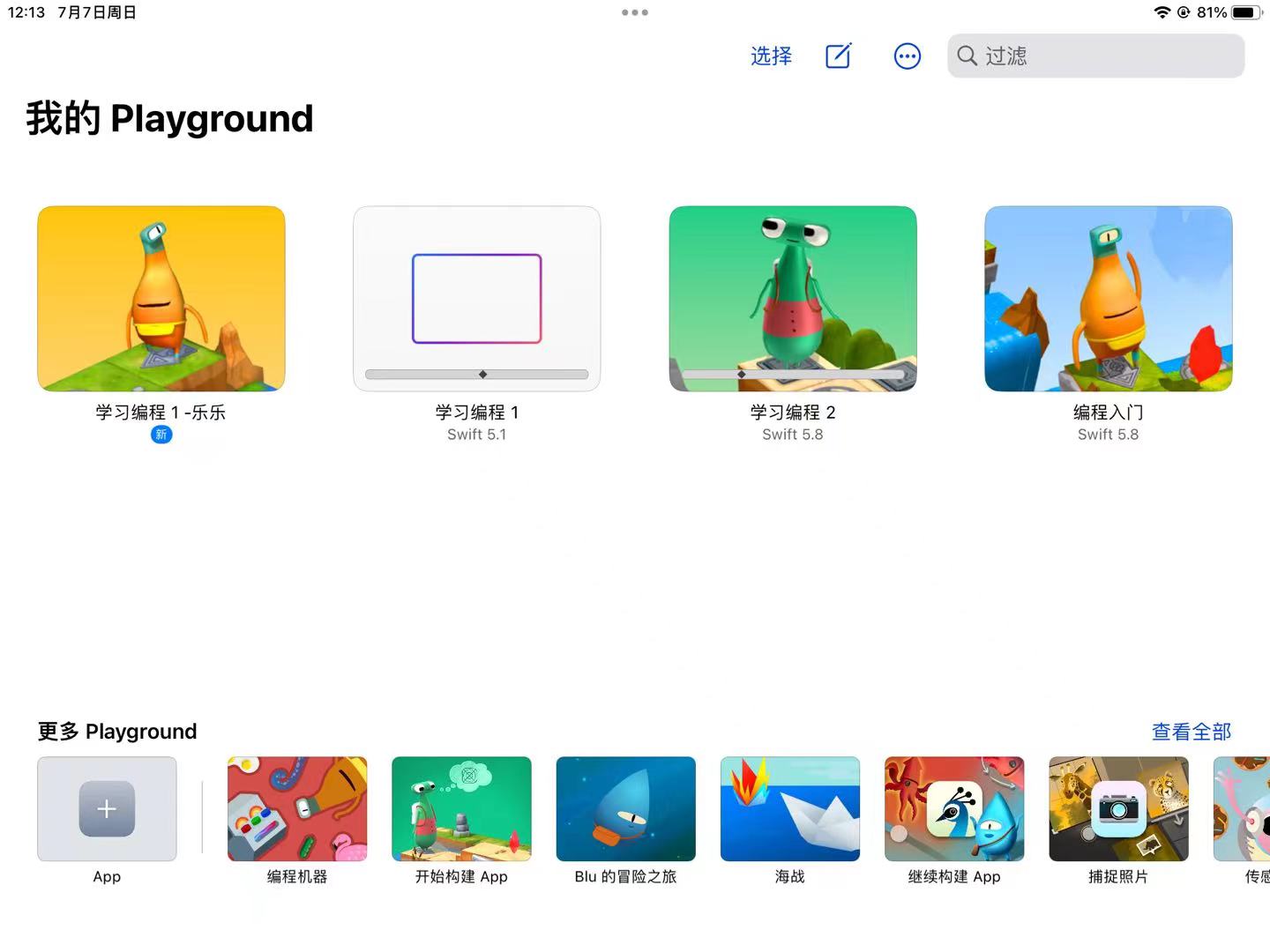Click the App label under plus tile

point(107,877)
